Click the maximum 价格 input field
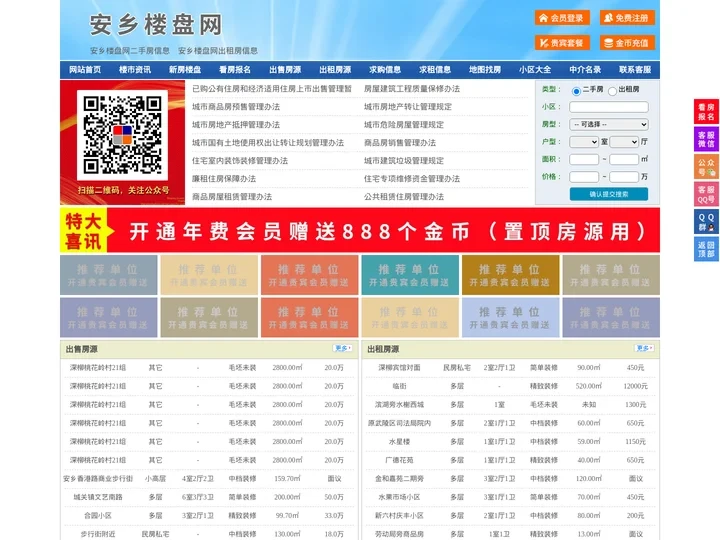720x540 pixels. [x=624, y=177]
